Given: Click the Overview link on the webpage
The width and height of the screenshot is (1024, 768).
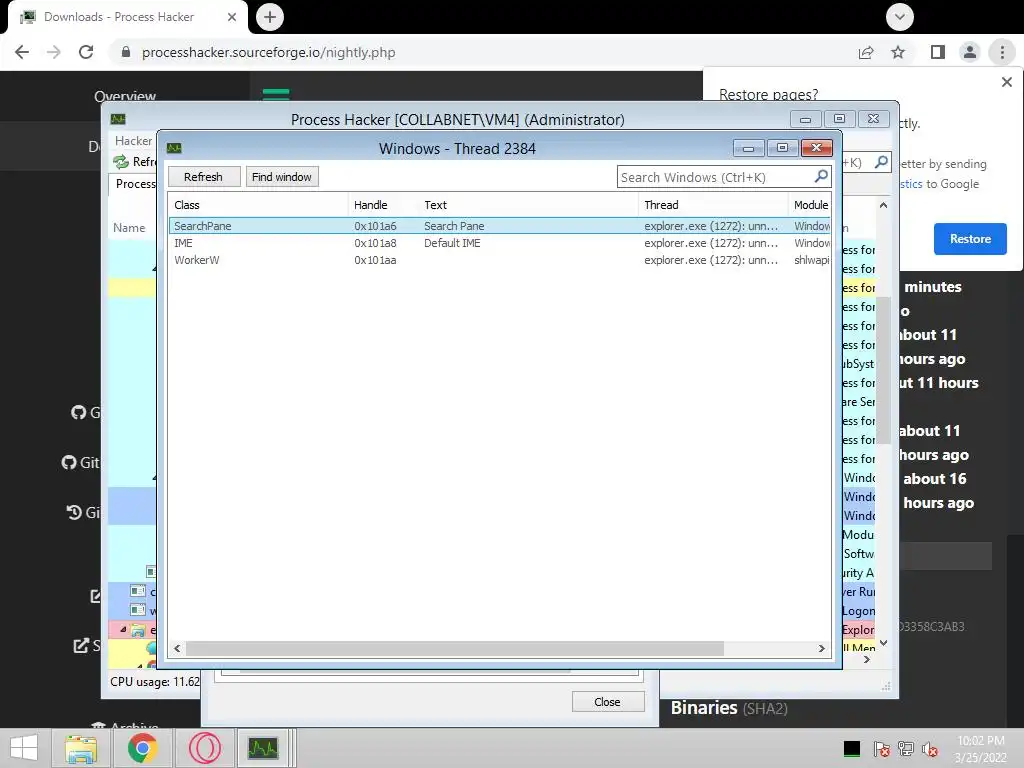Looking at the screenshot, I should click(125, 96).
